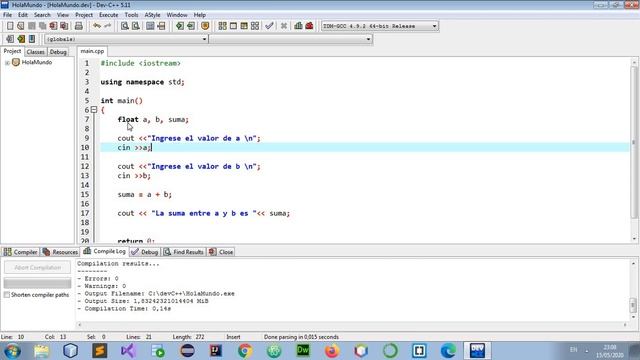Click the Close All toolbar icon
Screen dimensions: 640x360
64,26
